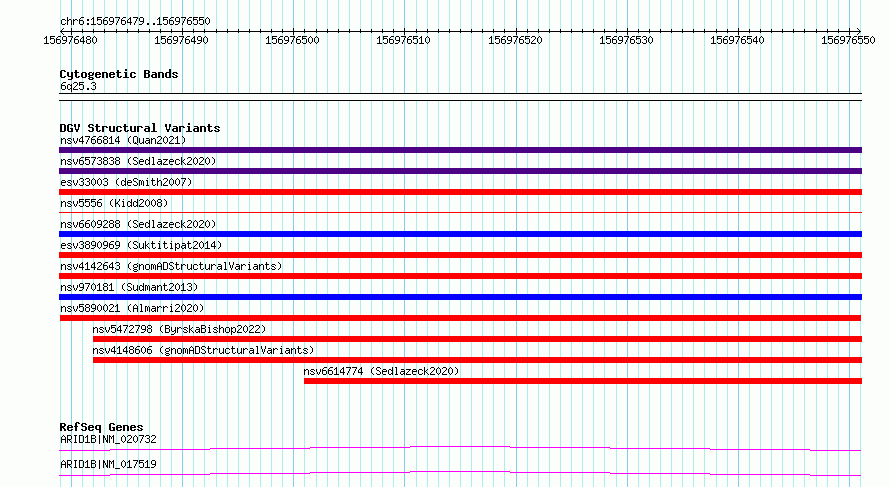Click ruler position 156976490
Screen dimensions: 890x487
coord(181,40)
